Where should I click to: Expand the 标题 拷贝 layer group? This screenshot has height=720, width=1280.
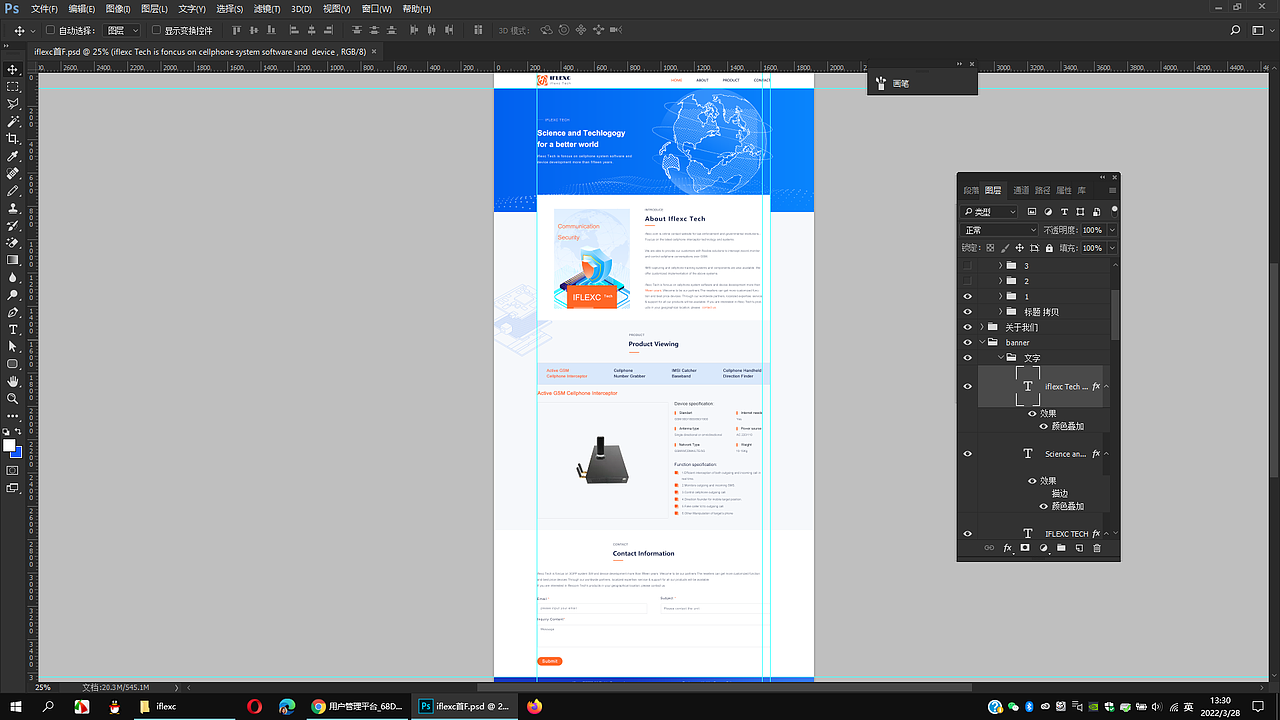click(999, 312)
